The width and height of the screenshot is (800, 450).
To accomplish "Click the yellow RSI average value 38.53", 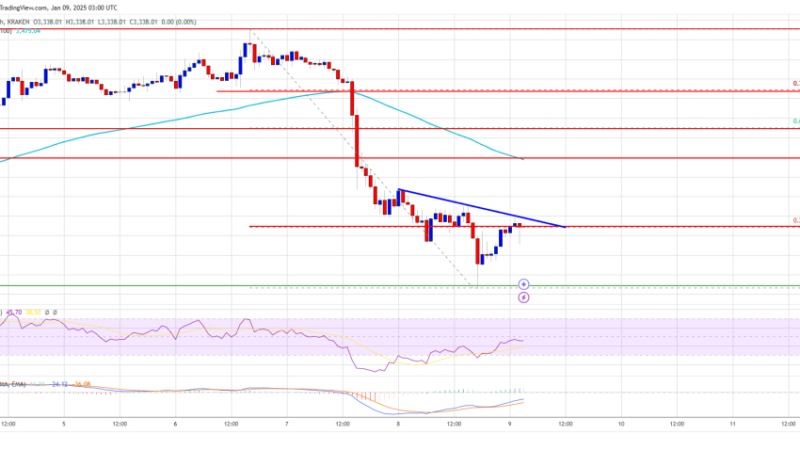I will point(34,312).
